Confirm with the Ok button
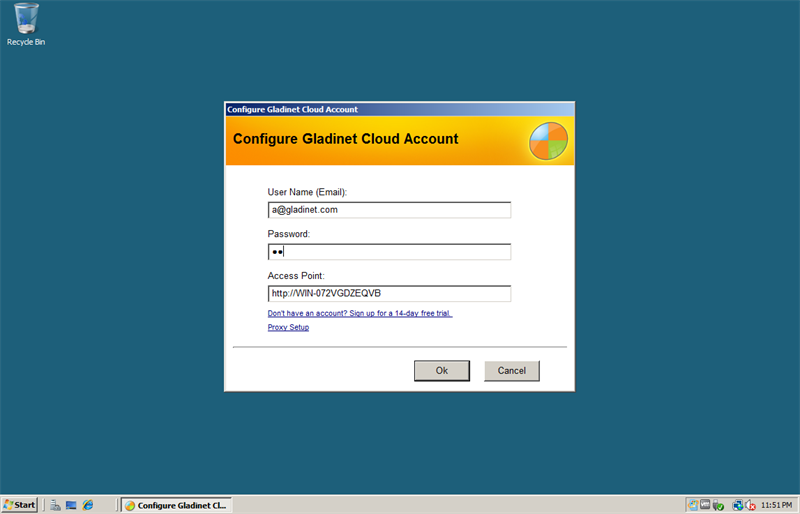800x514 pixels. tap(442, 371)
